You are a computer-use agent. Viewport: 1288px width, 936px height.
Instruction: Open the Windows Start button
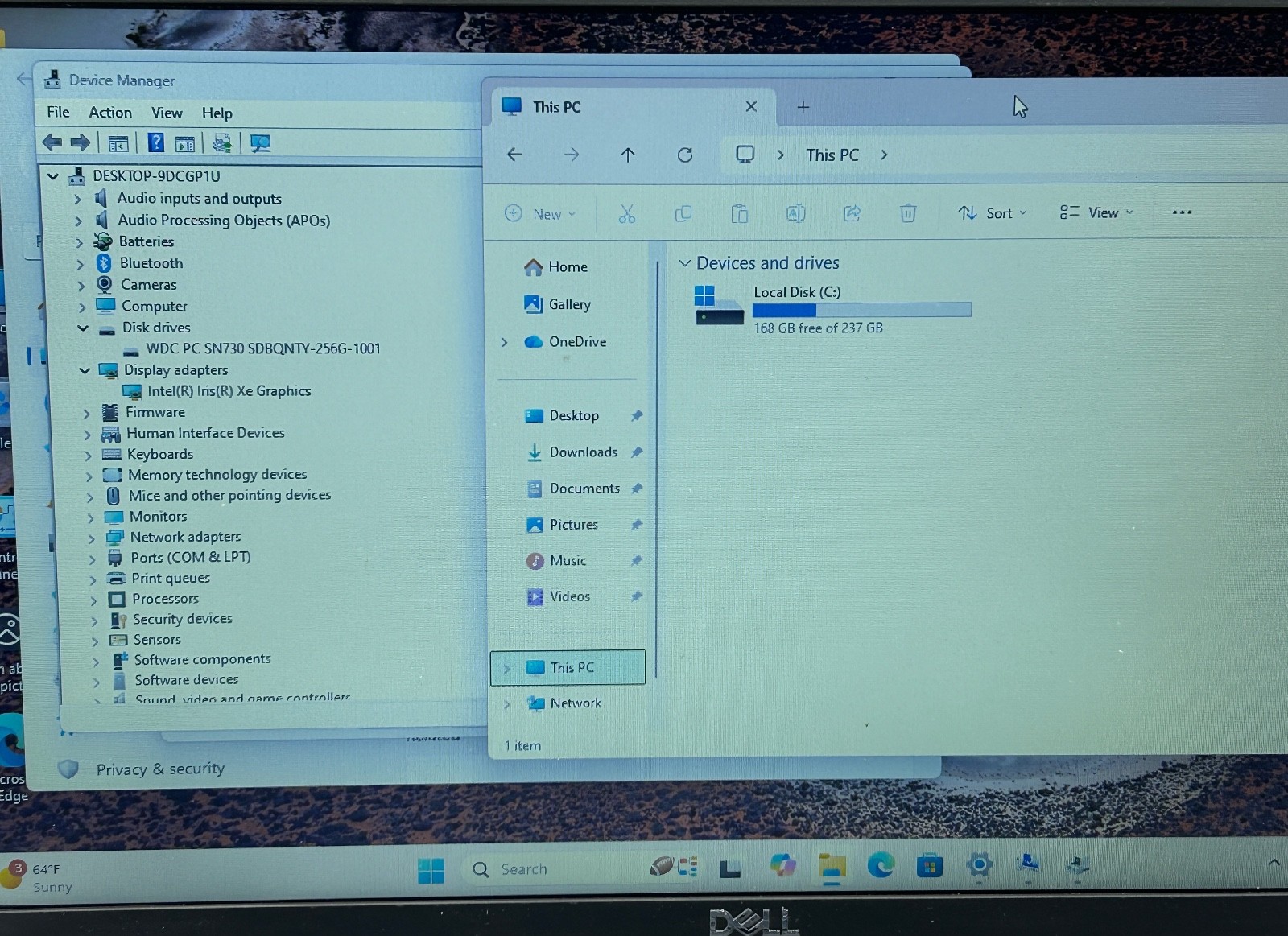(x=431, y=870)
